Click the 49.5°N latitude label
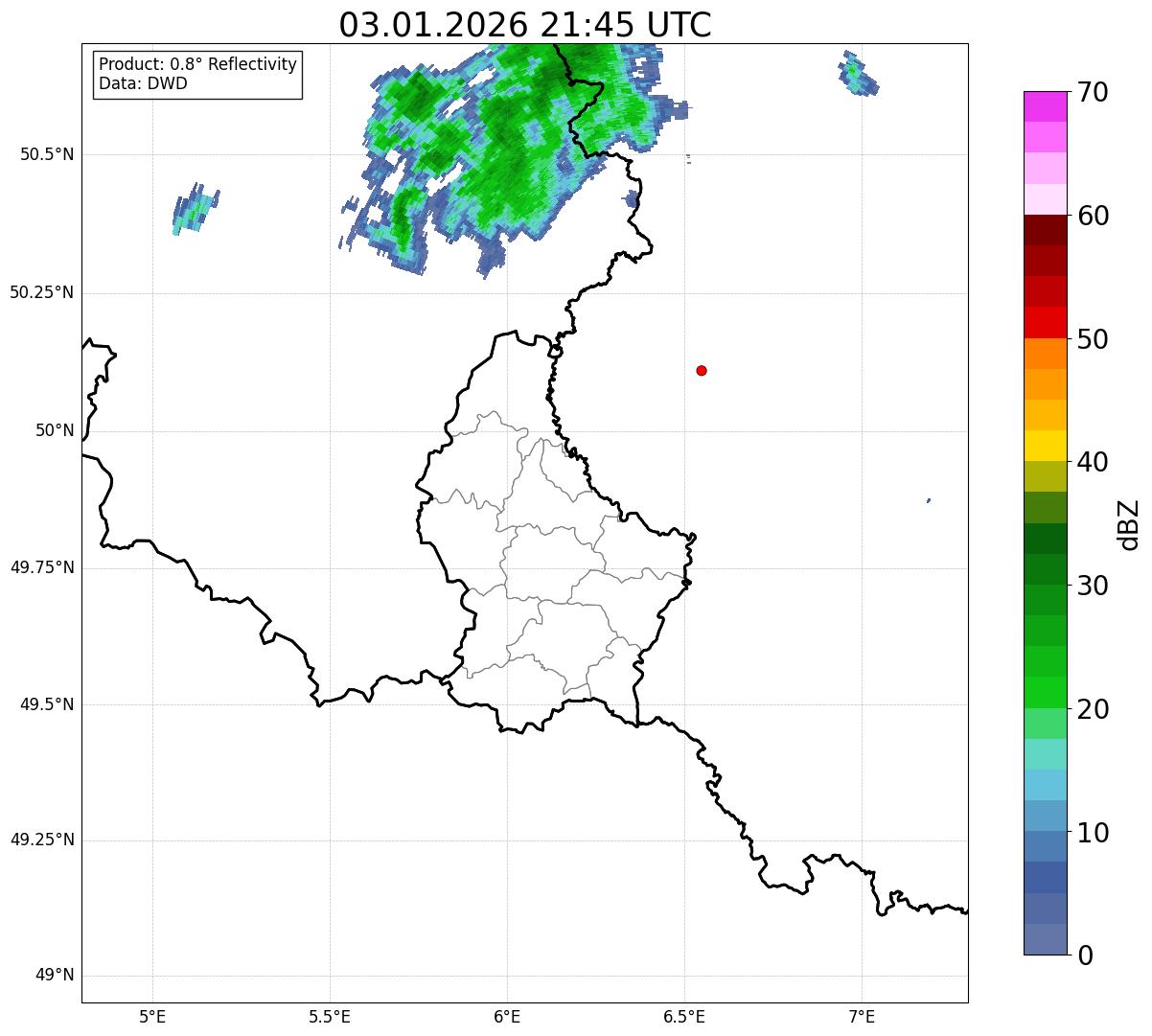 pos(47,704)
